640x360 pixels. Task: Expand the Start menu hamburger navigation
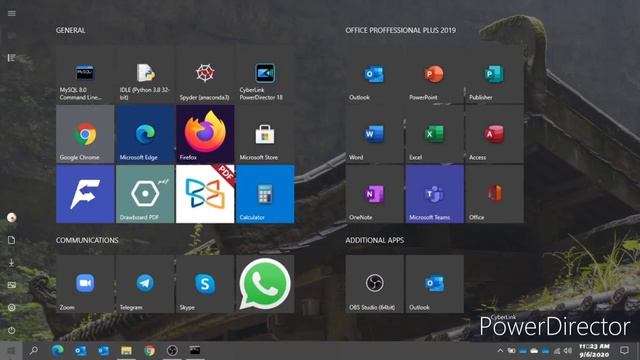click(x=11, y=13)
